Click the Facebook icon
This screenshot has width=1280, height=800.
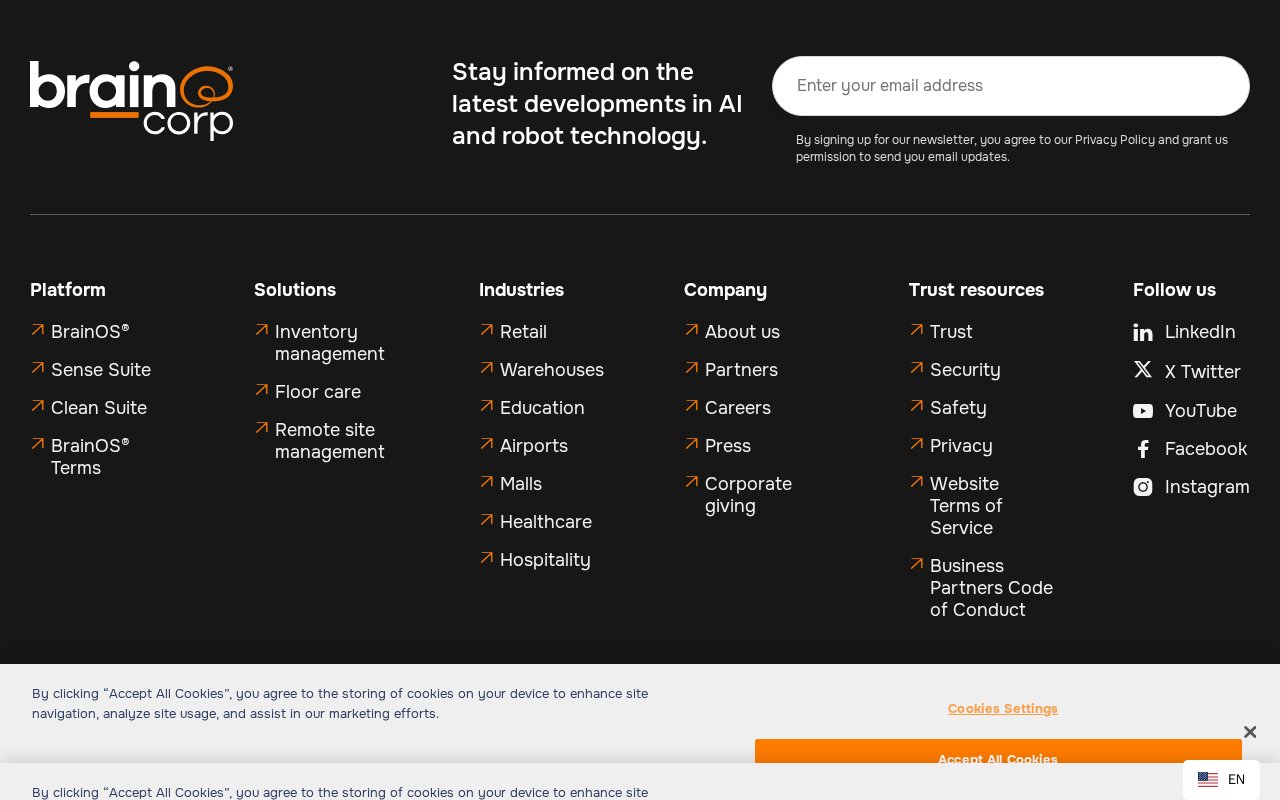point(1143,449)
